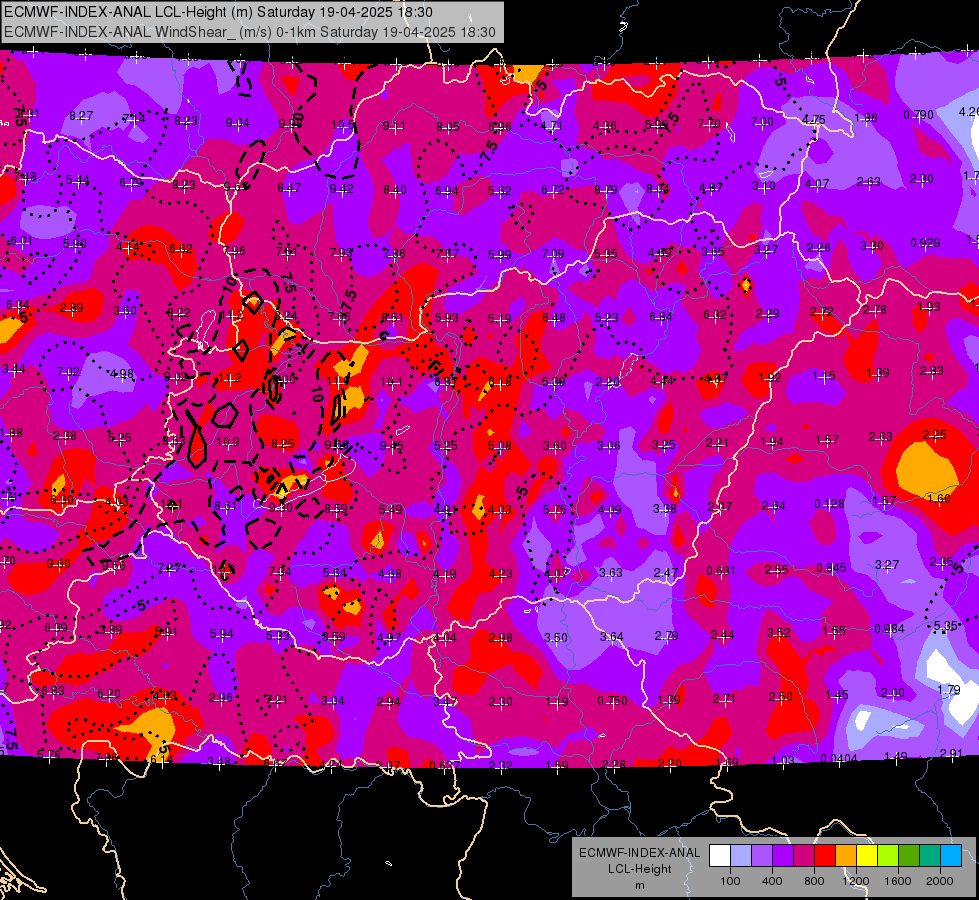979x900 pixels.
Task: Click the 1200 label on the legend scale
Action: 856,881
